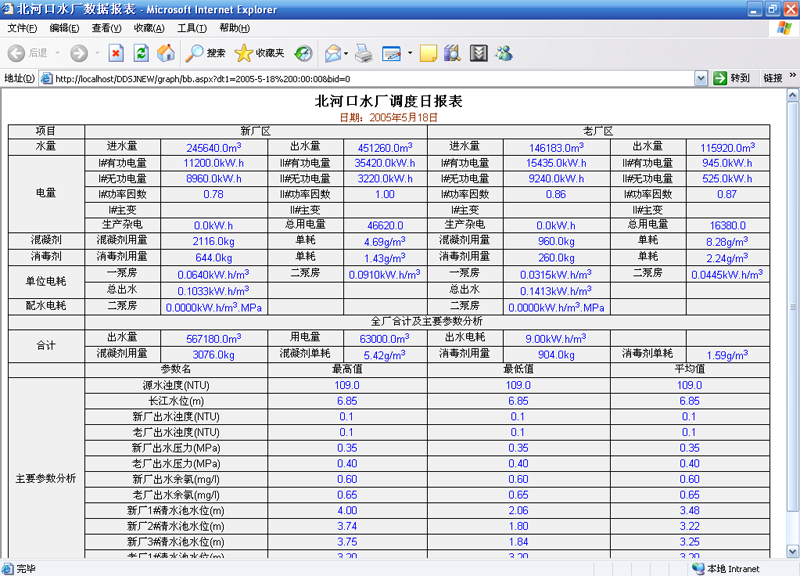Open the Forward button history dropdown
The image size is (800, 576).
point(97,53)
